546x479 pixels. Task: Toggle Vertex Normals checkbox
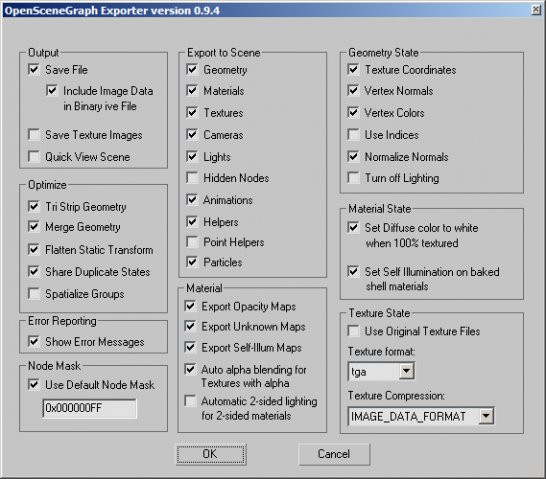point(353,91)
